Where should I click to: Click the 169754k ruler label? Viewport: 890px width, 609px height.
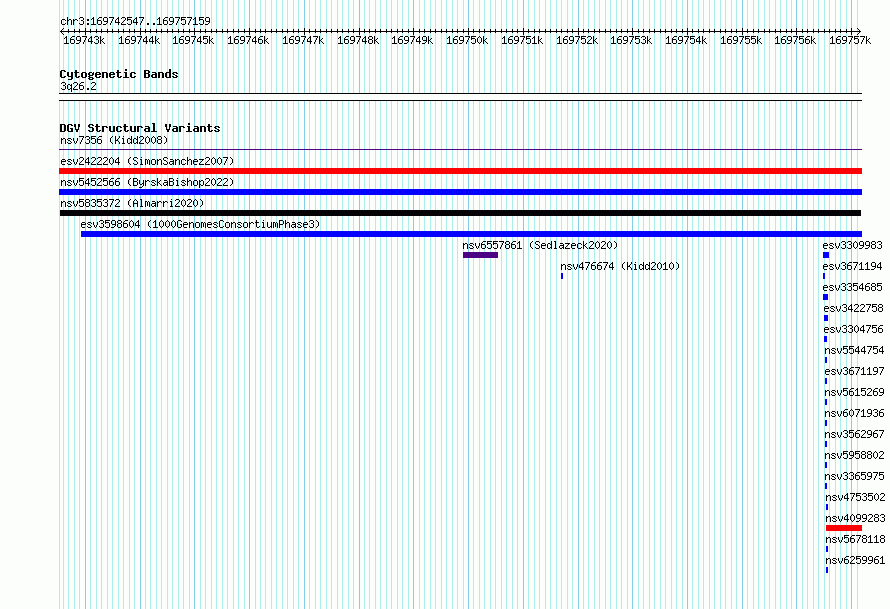pos(686,40)
